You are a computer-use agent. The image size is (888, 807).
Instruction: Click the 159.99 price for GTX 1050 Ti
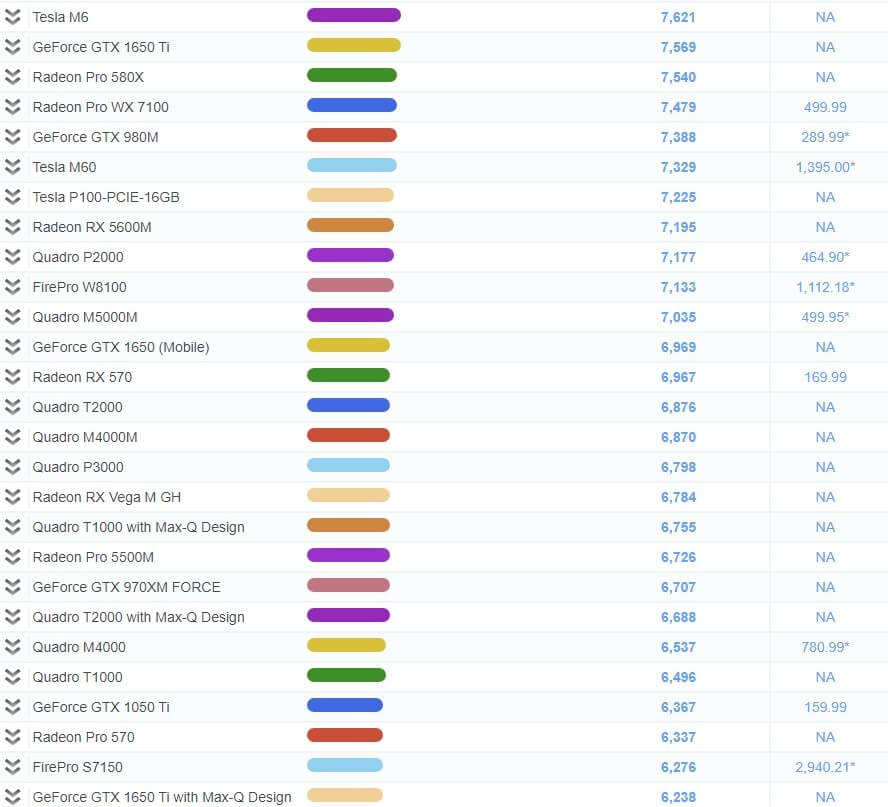click(825, 708)
